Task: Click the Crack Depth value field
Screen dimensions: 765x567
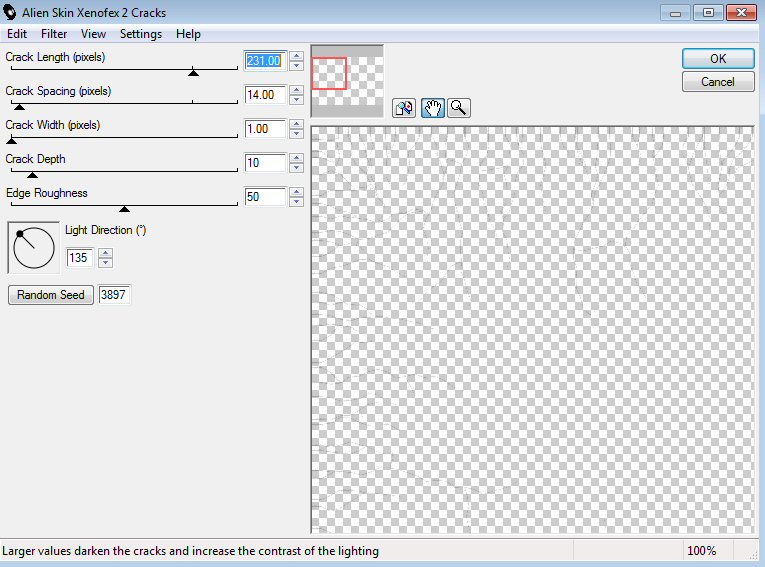Action: [264, 163]
